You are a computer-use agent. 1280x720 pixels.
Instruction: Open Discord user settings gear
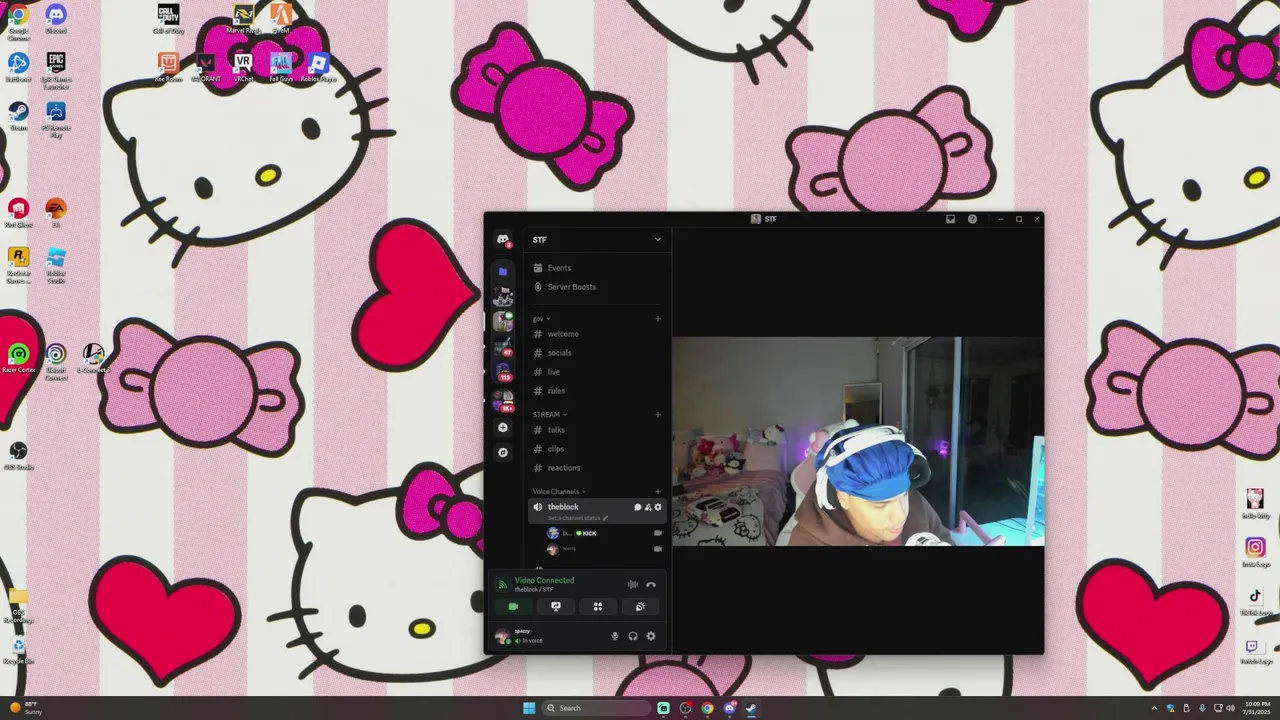[651, 636]
